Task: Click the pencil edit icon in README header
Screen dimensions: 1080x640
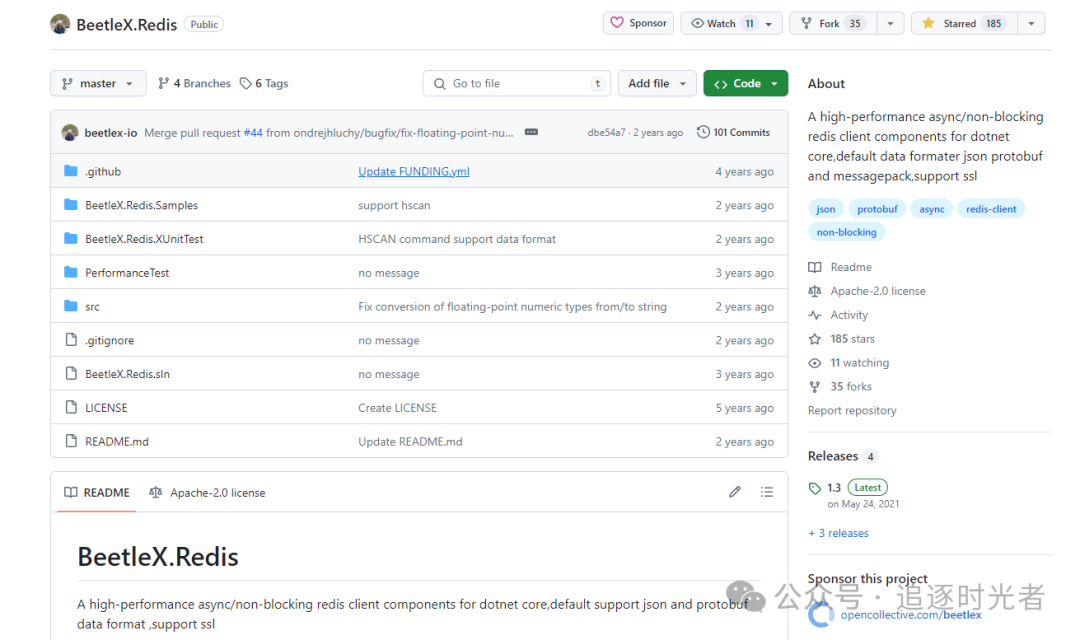Action: click(735, 492)
